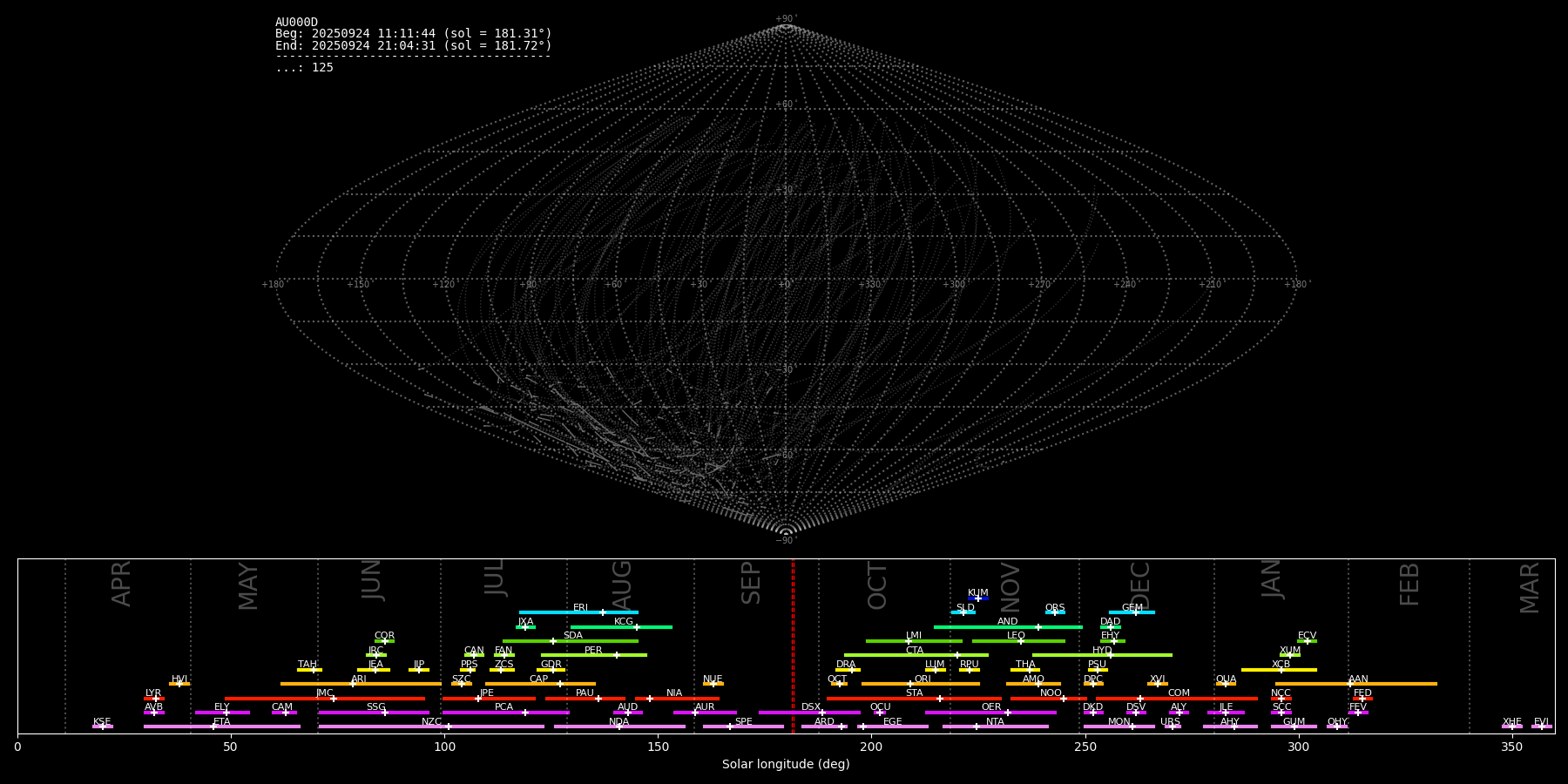Click the JAN month label
1568x784 pixels.
pyautogui.click(x=1272, y=578)
